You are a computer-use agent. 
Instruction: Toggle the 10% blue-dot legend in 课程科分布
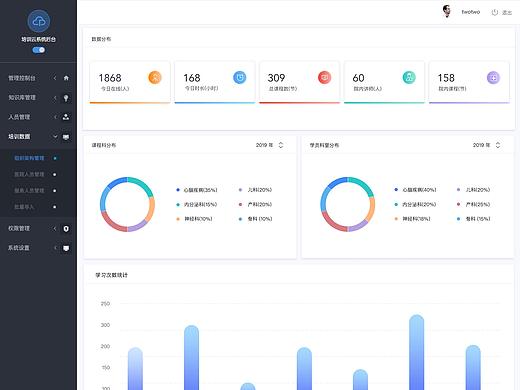(255, 219)
